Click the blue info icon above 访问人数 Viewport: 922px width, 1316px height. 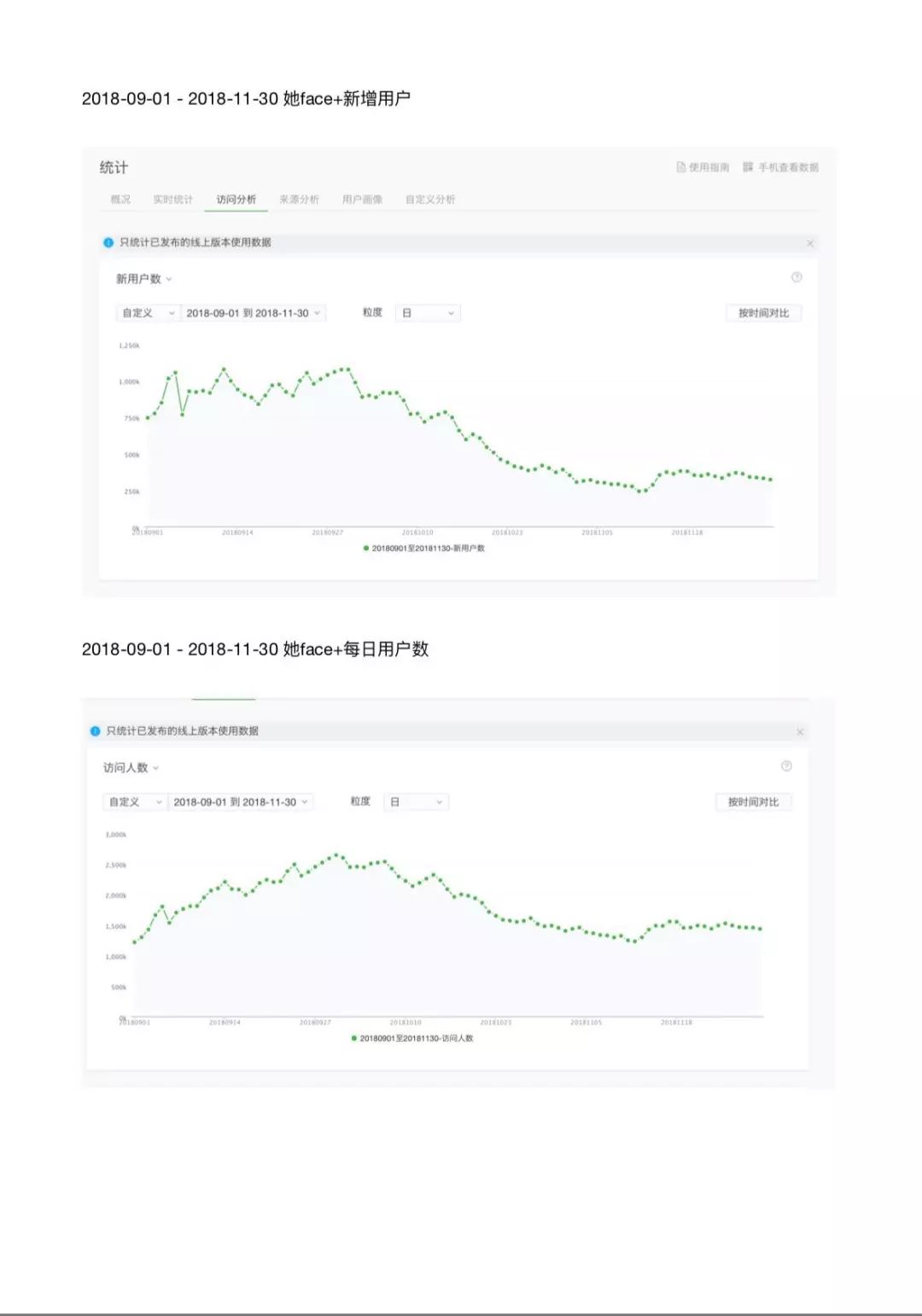(x=96, y=731)
